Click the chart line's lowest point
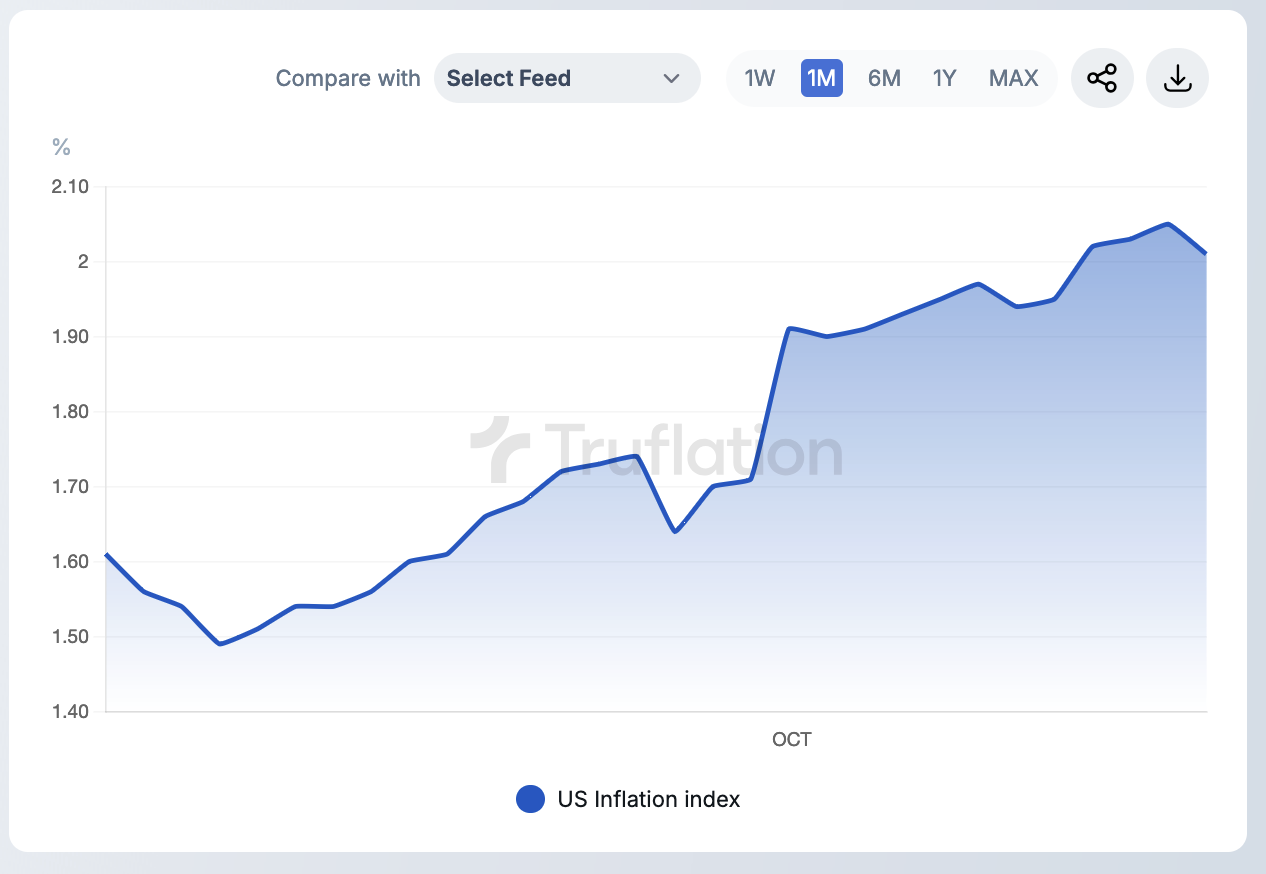The width and height of the screenshot is (1266, 874). tap(220, 644)
